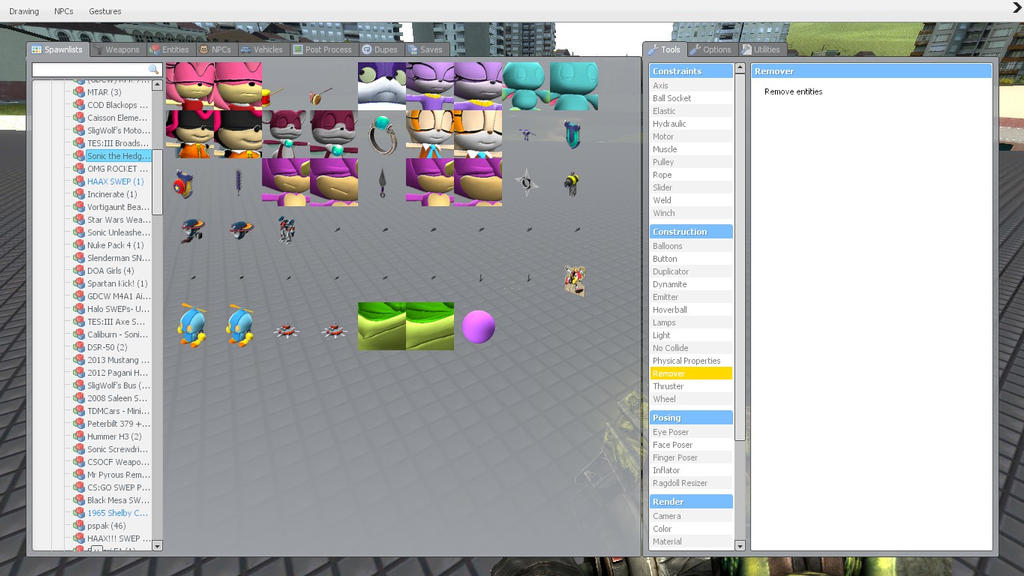This screenshot has width=1024, height=576.
Task: Collapse the Render category header
Action: pos(691,502)
